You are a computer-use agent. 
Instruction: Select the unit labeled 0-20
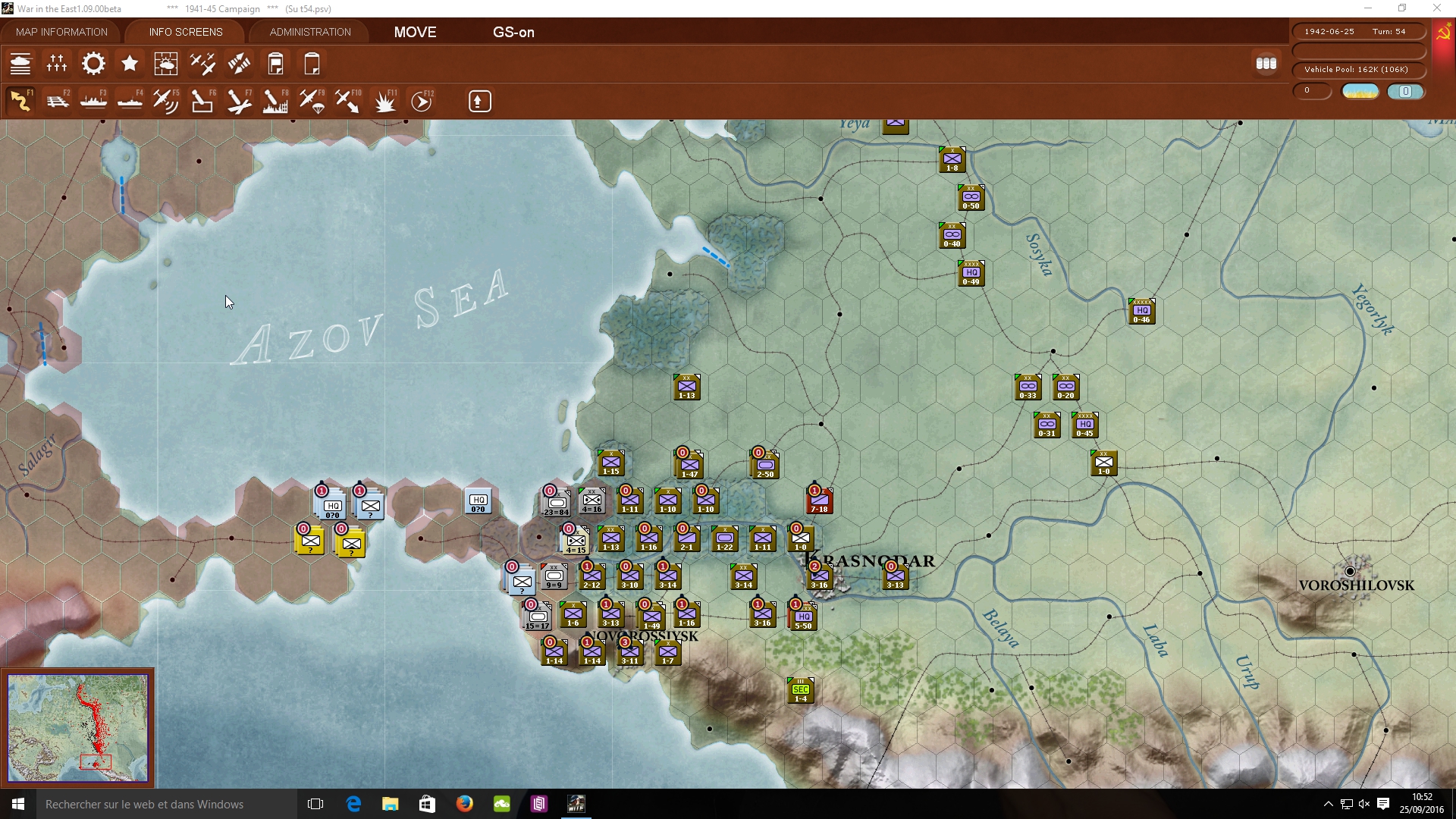click(x=1066, y=387)
